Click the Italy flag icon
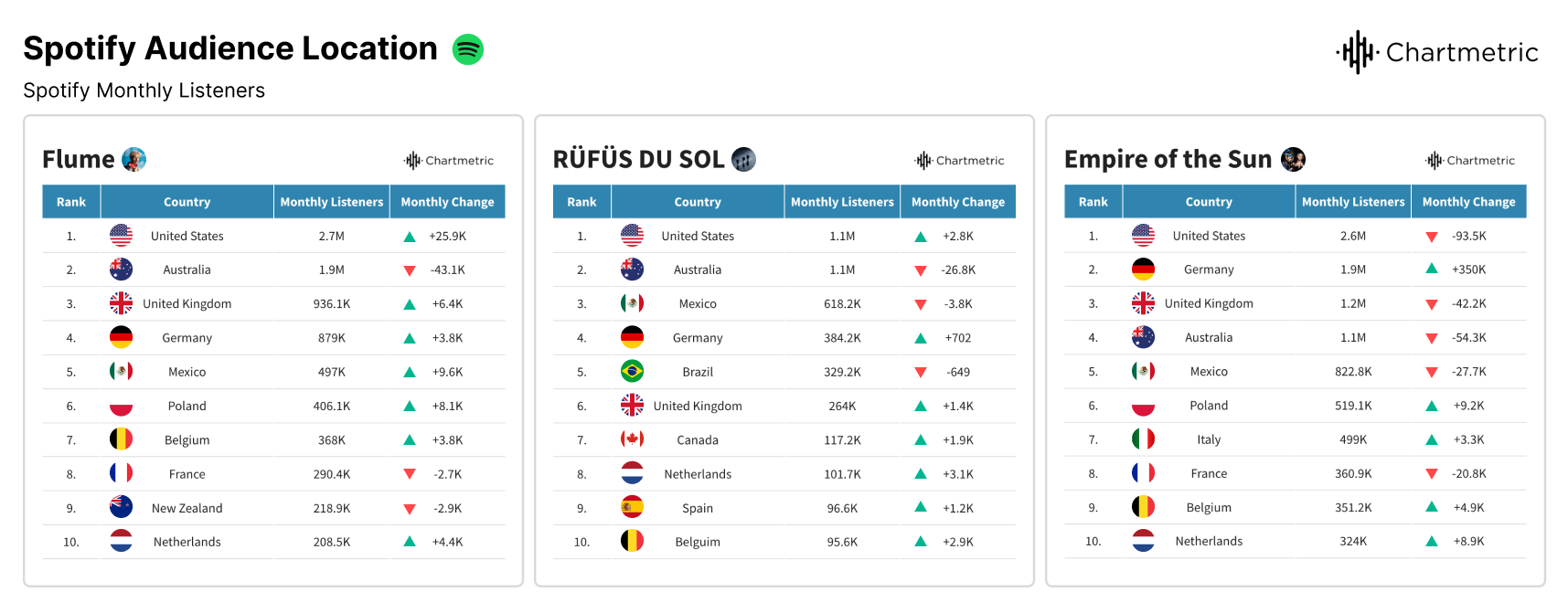Image resolution: width=1568 pixels, height=613 pixels. pyautogui.click(x=1143, y=439)
